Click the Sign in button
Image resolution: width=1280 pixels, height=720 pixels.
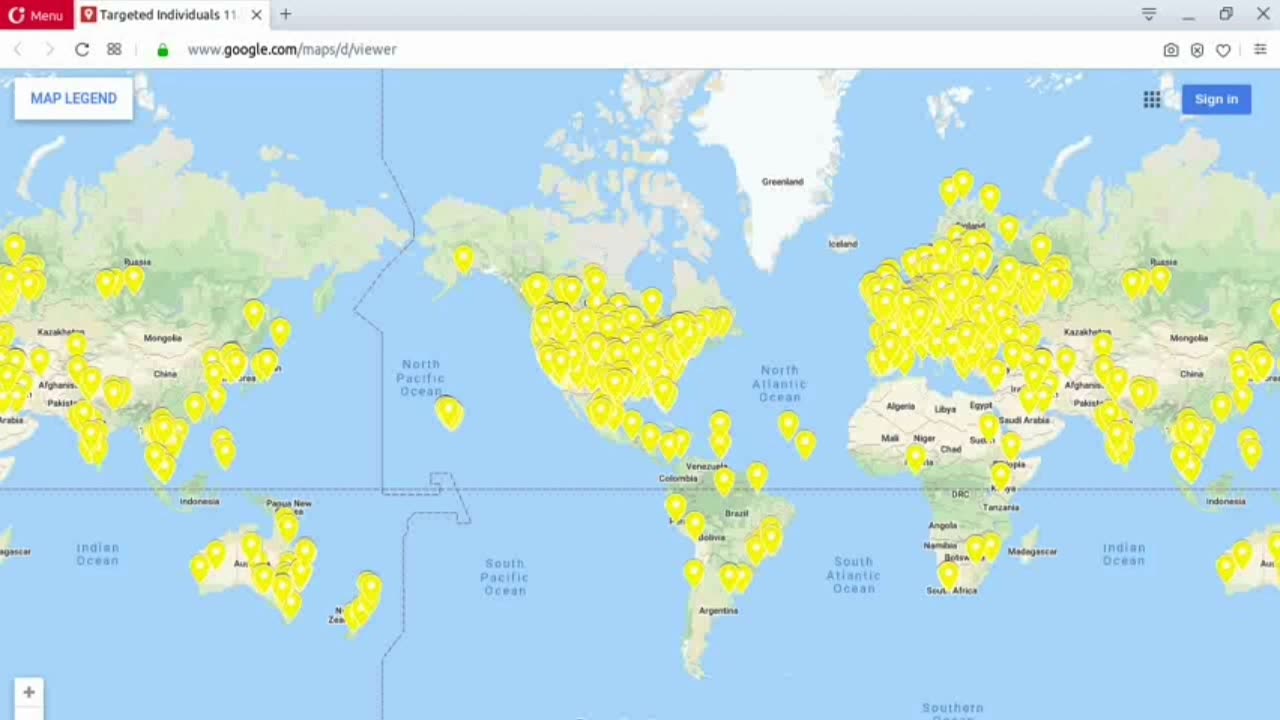coord(1216,99)
